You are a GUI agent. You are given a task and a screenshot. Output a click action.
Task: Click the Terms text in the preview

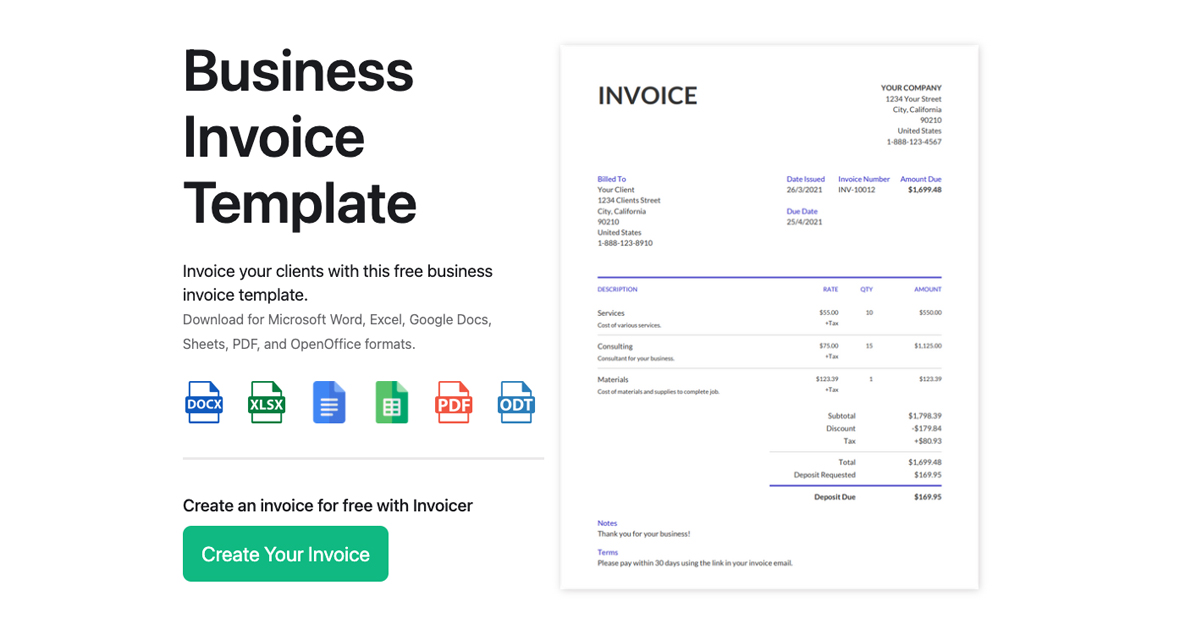point(607,552)
